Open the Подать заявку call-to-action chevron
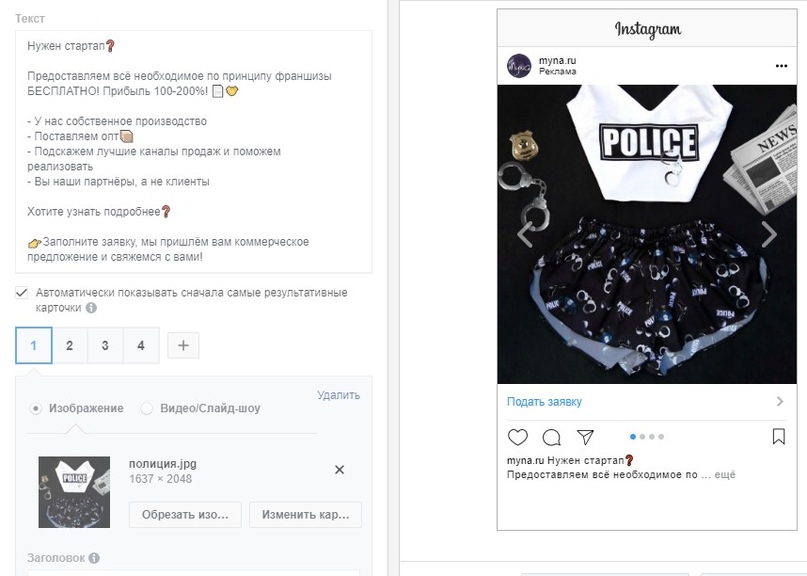The height and width of the screenshot is (576, 807). 780,402
